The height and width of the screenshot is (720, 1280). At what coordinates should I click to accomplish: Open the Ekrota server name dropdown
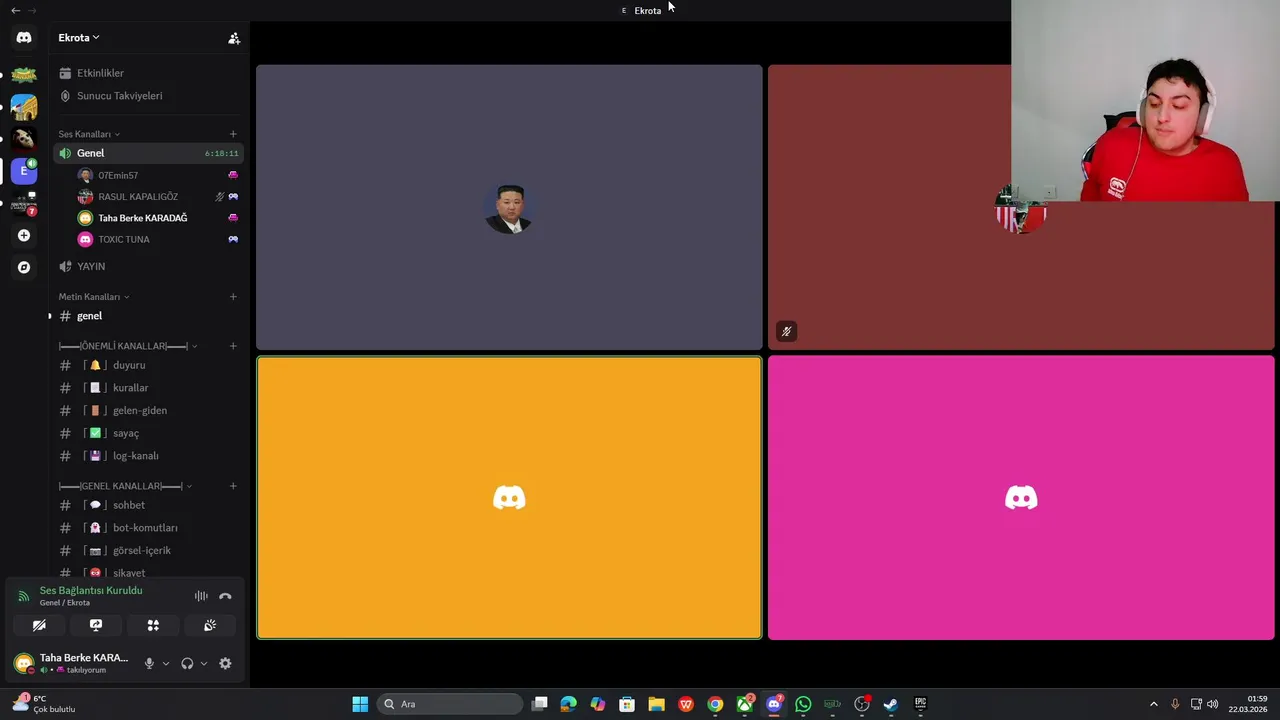pyautogui.click(x=79, y=38)
